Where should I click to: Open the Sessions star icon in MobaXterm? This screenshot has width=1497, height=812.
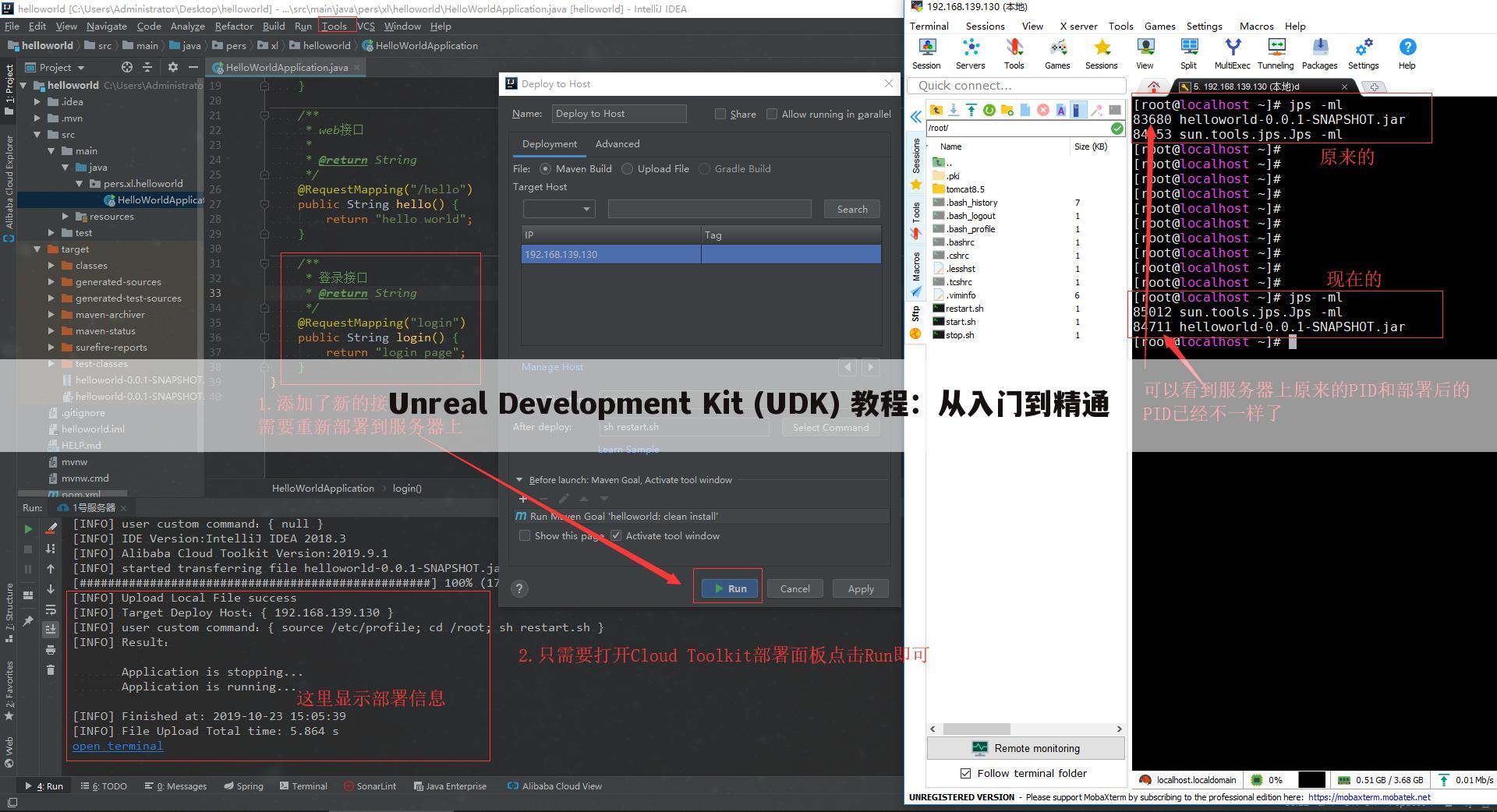[x=1101, y=54]
